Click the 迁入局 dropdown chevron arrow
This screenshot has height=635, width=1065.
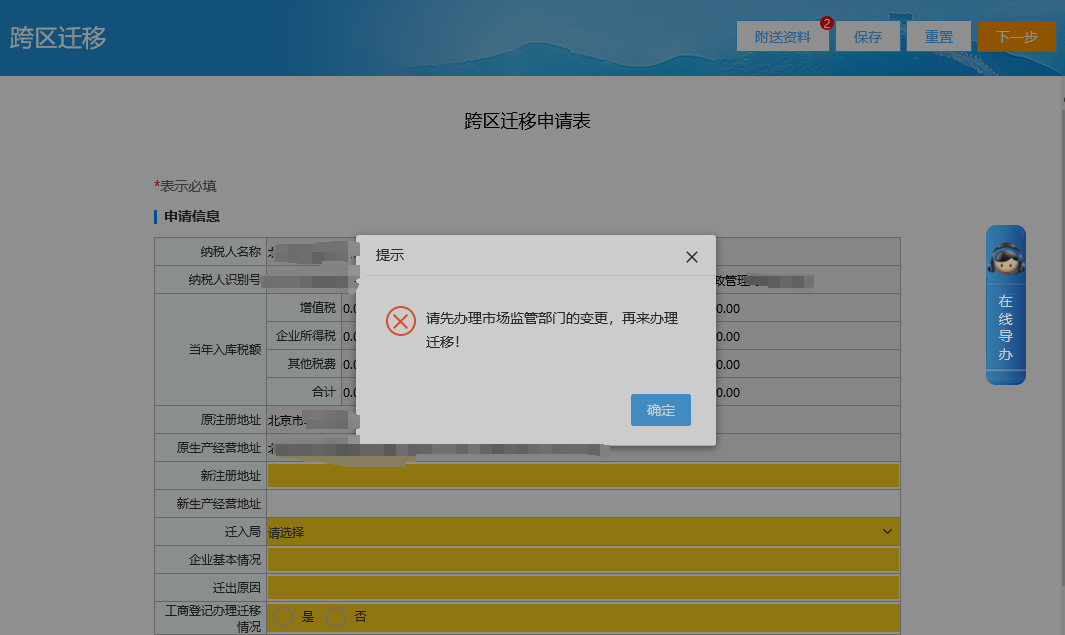pos(887,531)
